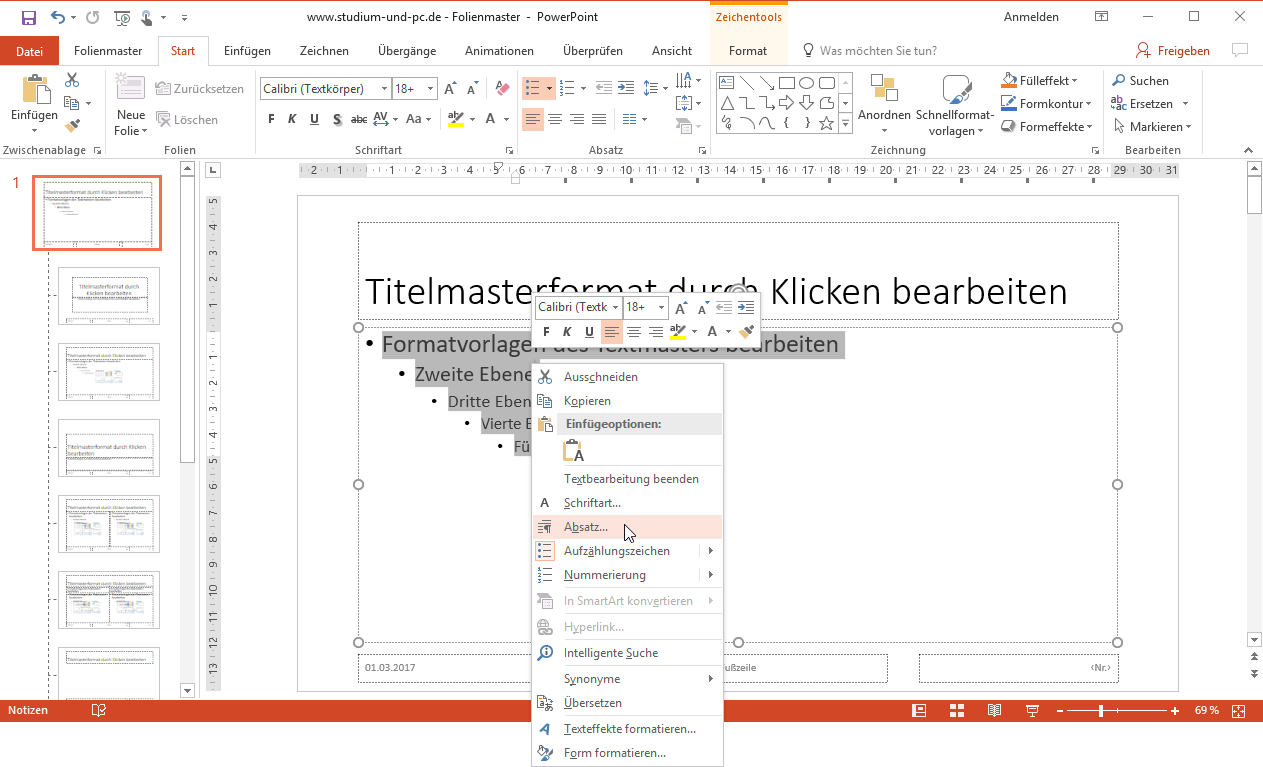Click Suchen to find text

click(x=1140, y=80)
